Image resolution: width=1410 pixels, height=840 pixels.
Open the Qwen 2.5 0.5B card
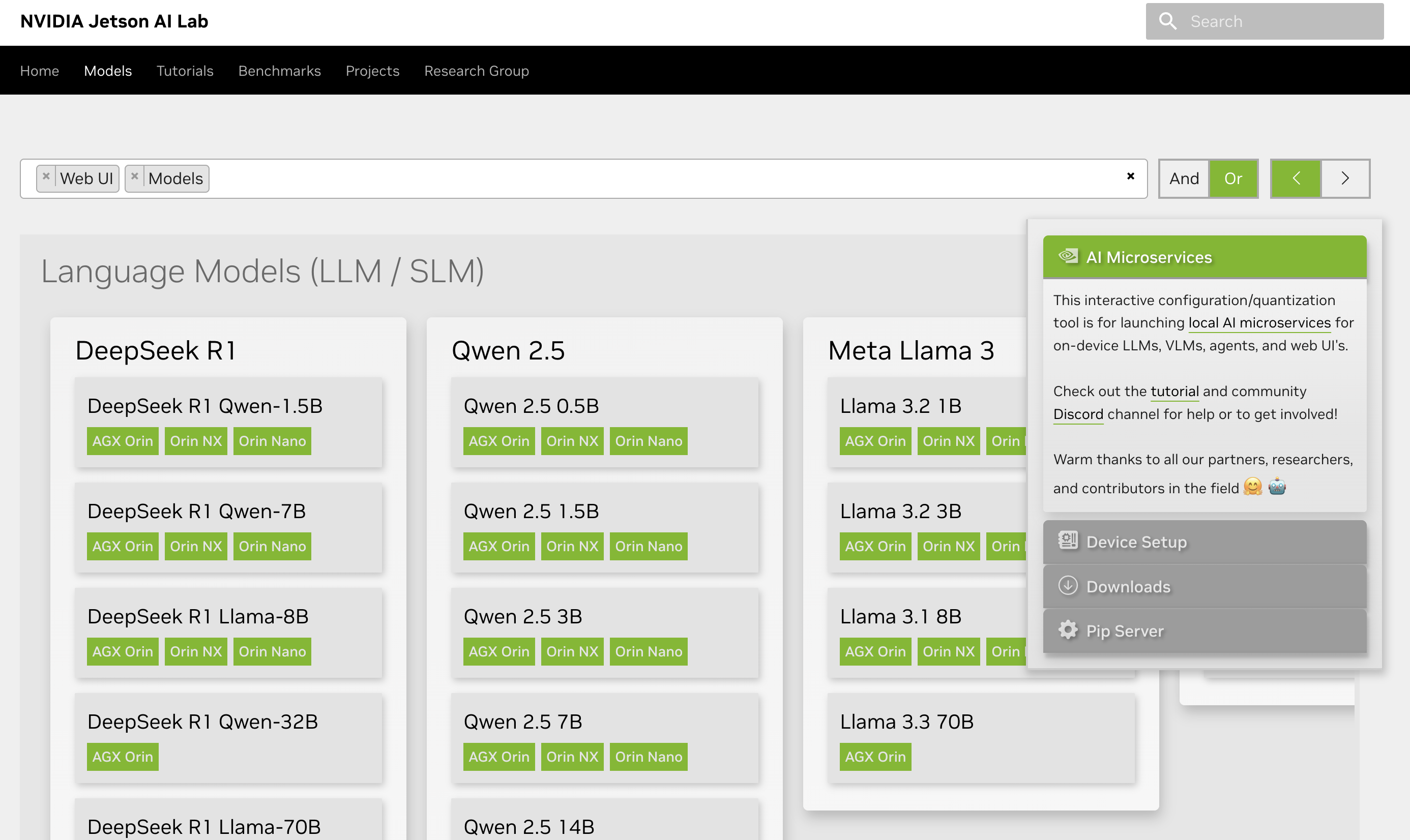pyautogui.click(x=605, y=422)
